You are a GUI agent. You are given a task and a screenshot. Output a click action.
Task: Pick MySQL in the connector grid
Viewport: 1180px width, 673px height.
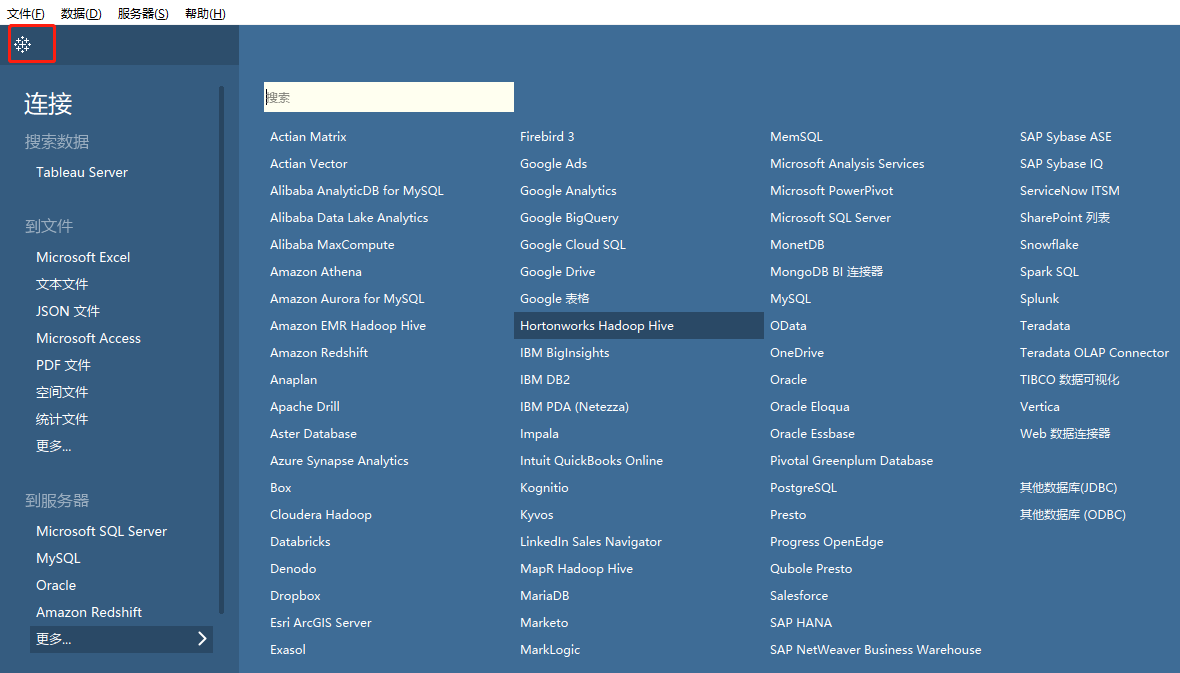[790, 299]
